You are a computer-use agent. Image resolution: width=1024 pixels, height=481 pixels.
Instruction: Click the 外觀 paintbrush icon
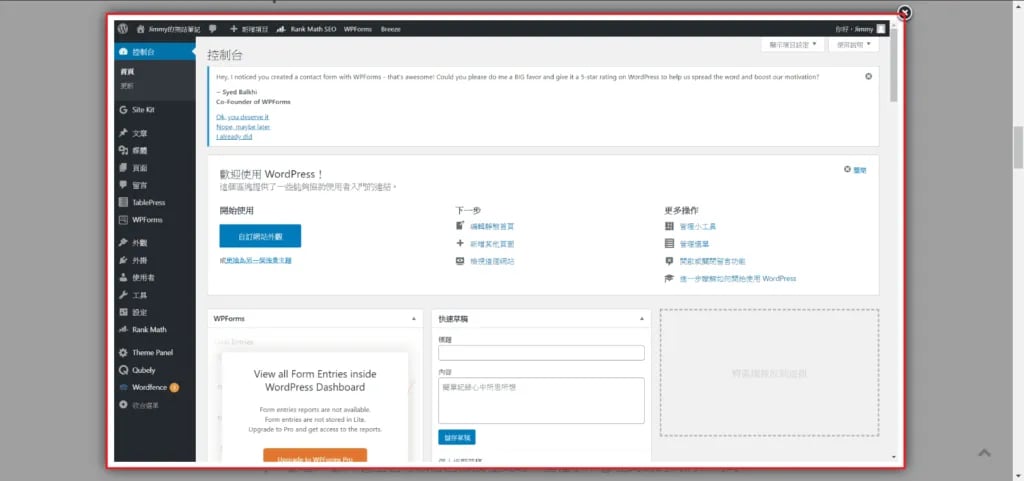coord(123,243)
